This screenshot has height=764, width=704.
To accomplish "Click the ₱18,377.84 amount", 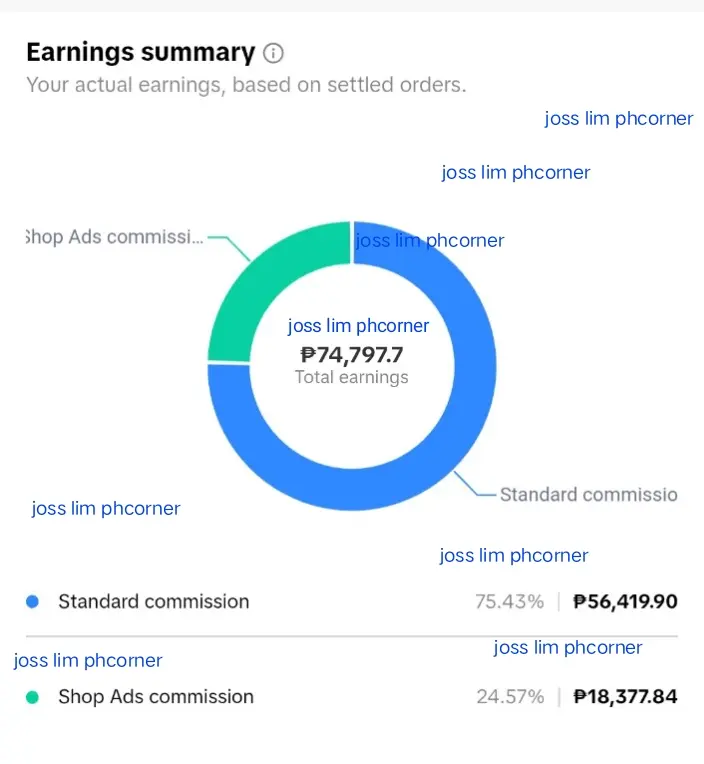I will 625,697.
